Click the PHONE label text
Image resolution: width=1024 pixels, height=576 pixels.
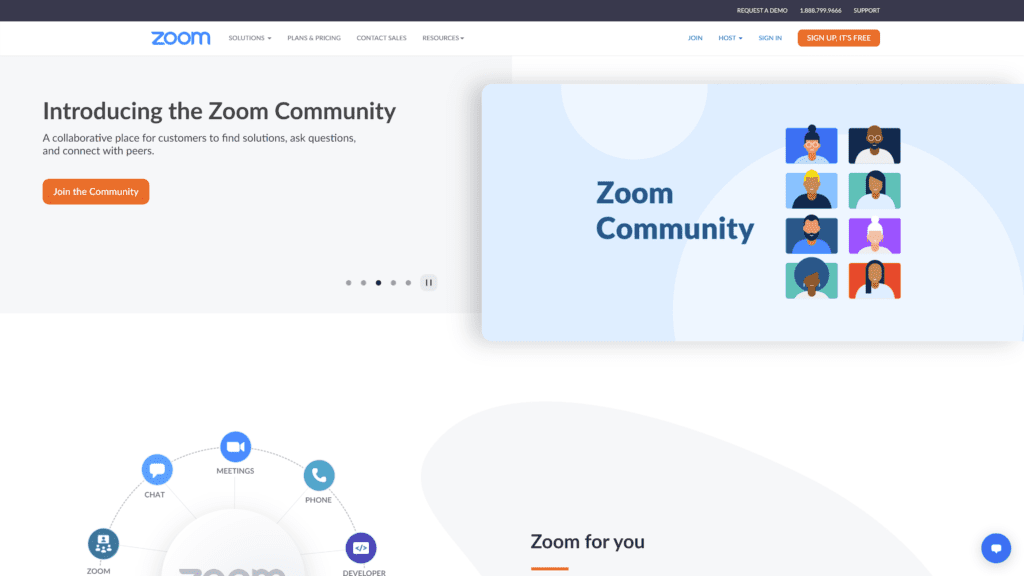[318, 500]
